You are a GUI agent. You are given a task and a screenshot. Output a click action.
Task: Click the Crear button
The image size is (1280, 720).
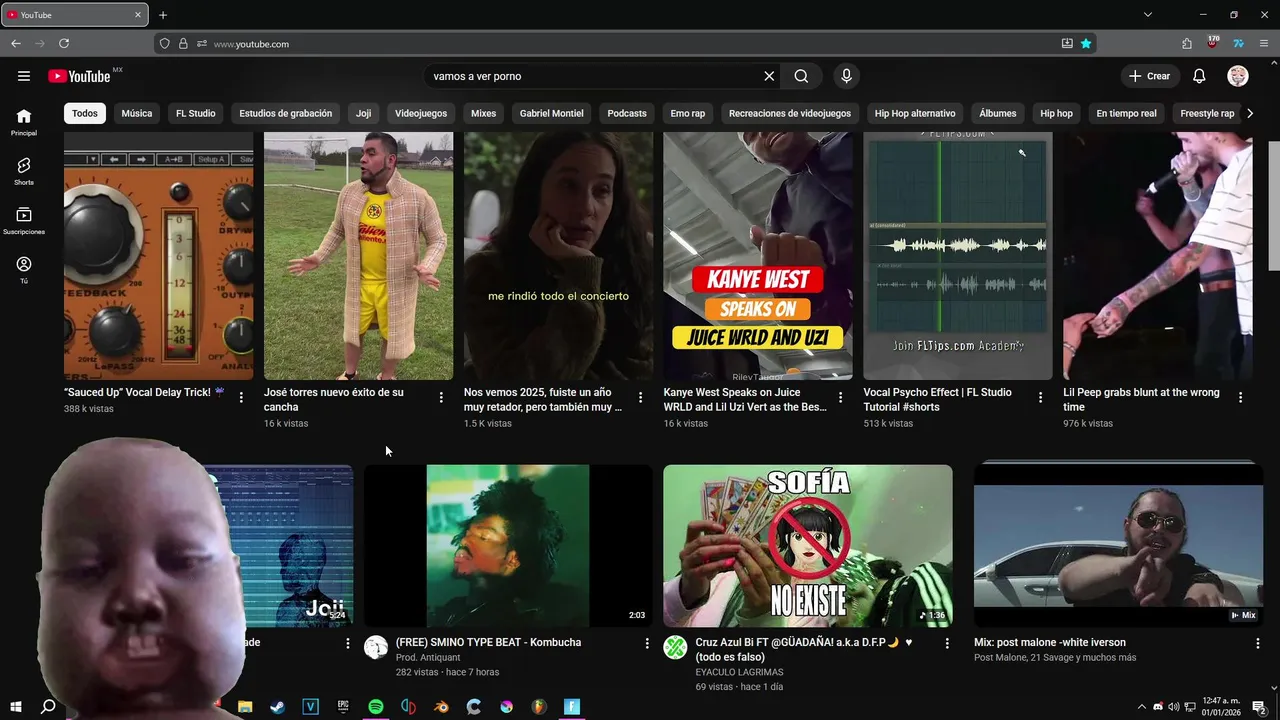pyautogui.click(x=1149, y=76)
